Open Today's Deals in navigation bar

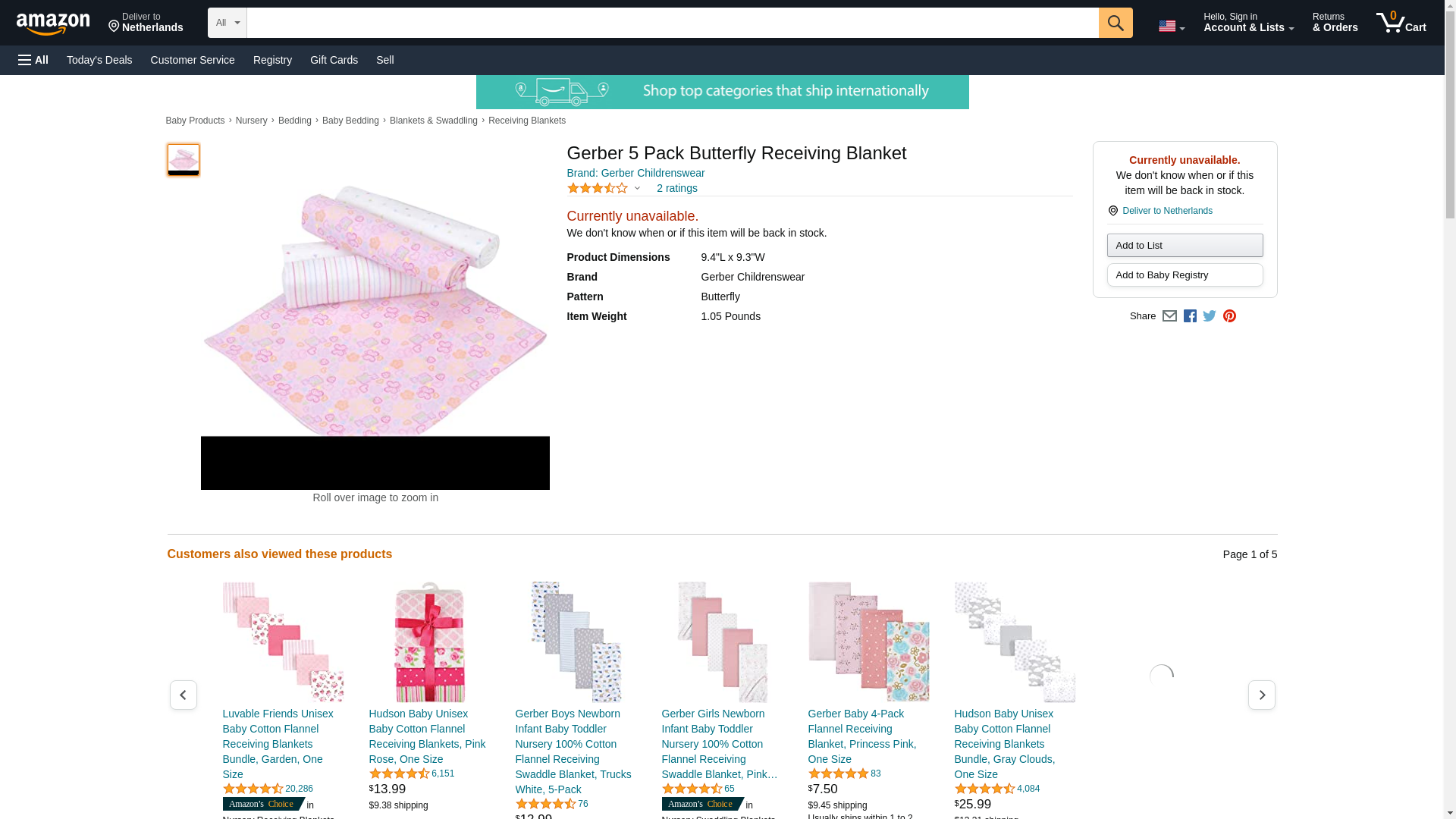[x=99, y=60]
